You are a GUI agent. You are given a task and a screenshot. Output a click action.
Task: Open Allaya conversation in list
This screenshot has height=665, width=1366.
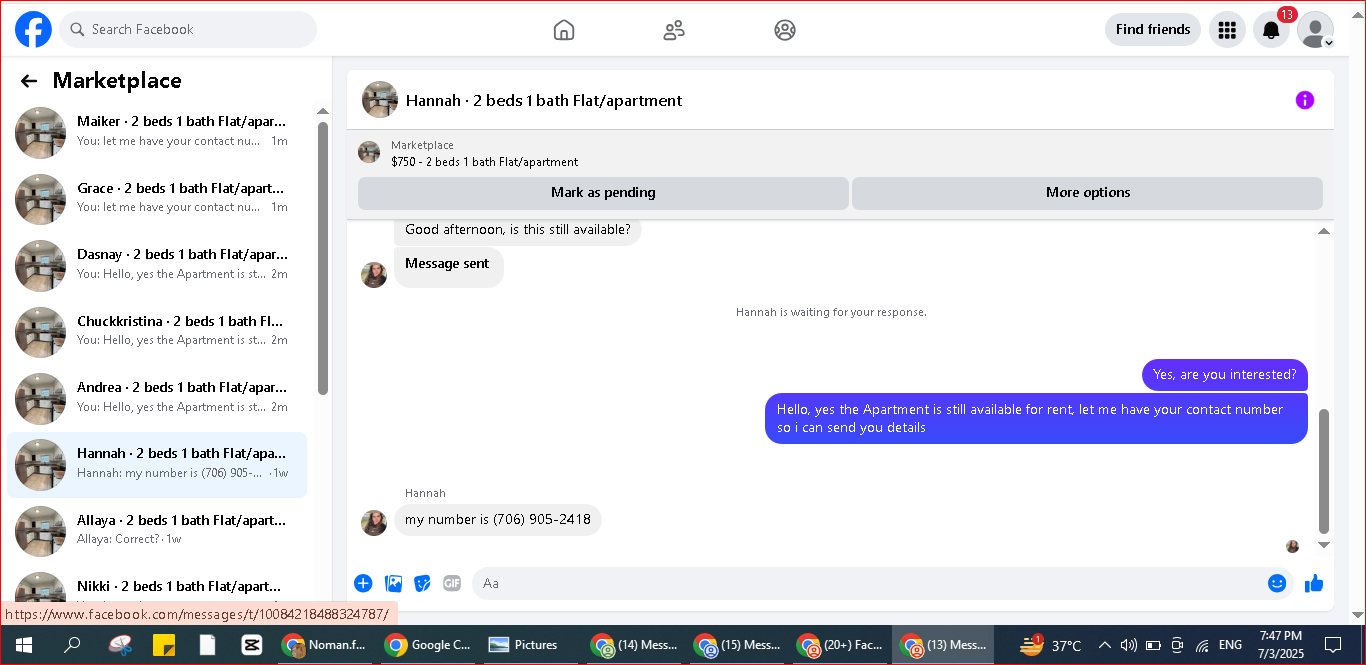pyautogui.click(x=157, y=530)
